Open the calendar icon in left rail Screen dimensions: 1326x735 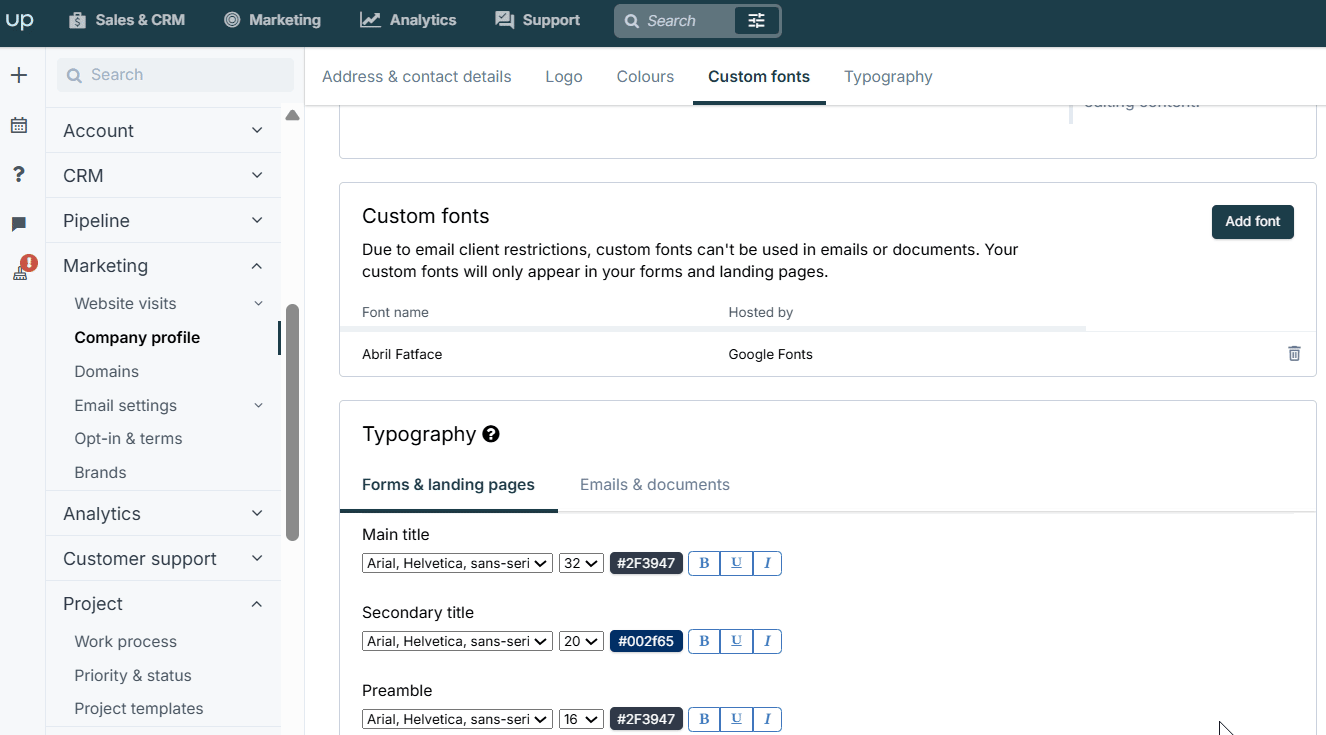(x=19, y=125)
